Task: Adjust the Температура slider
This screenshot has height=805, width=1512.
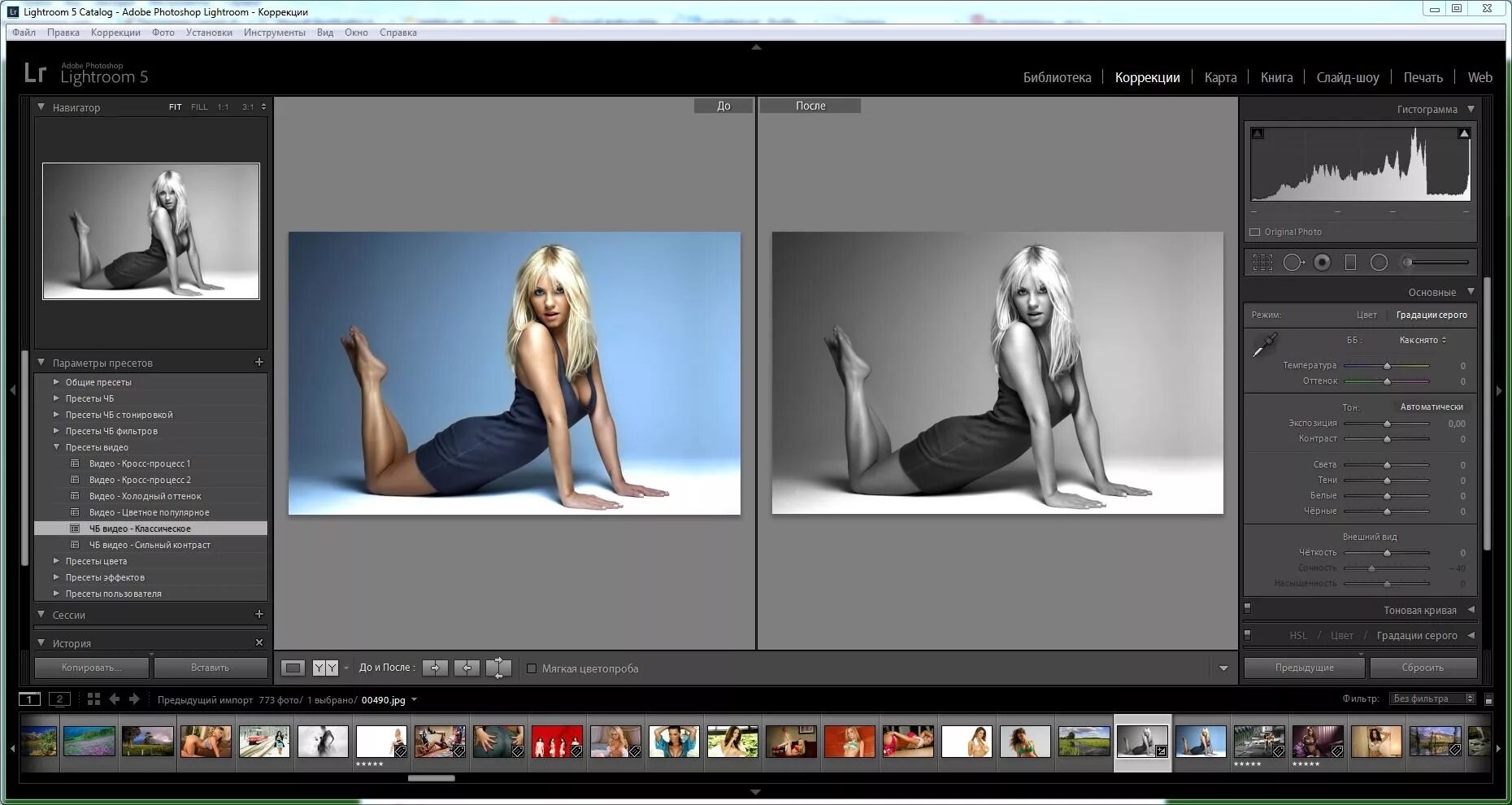Action: [x=1387, y=366]
